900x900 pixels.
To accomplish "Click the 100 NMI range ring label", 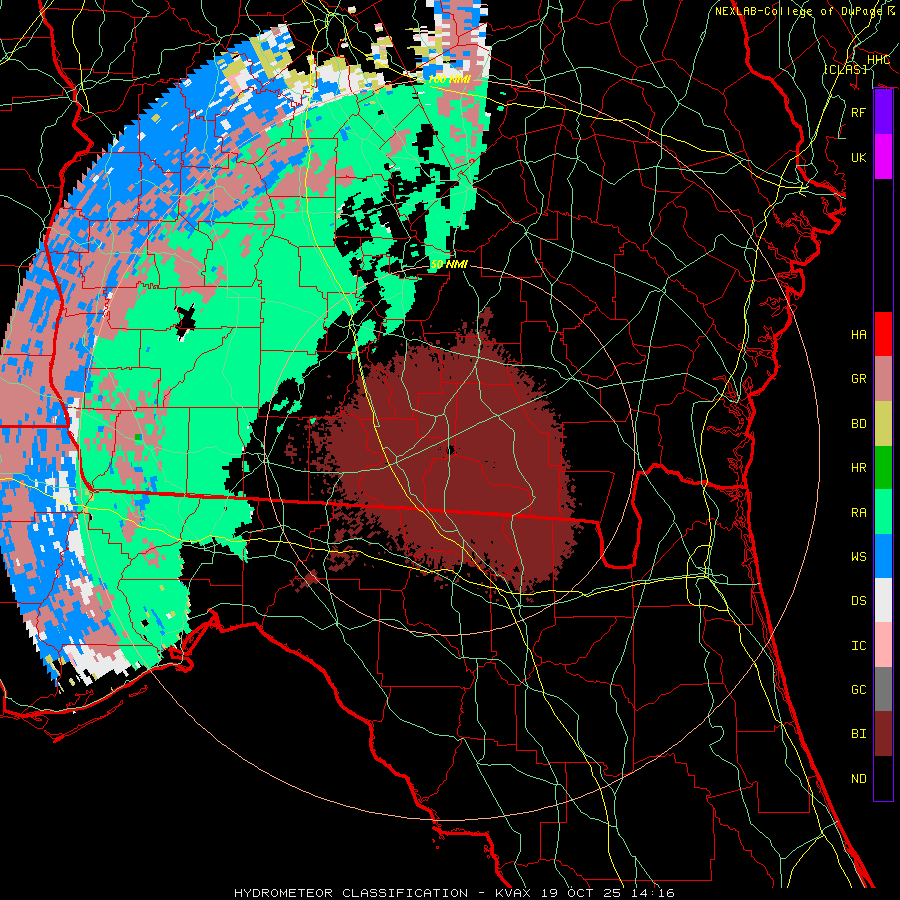I will pos(449,79).
